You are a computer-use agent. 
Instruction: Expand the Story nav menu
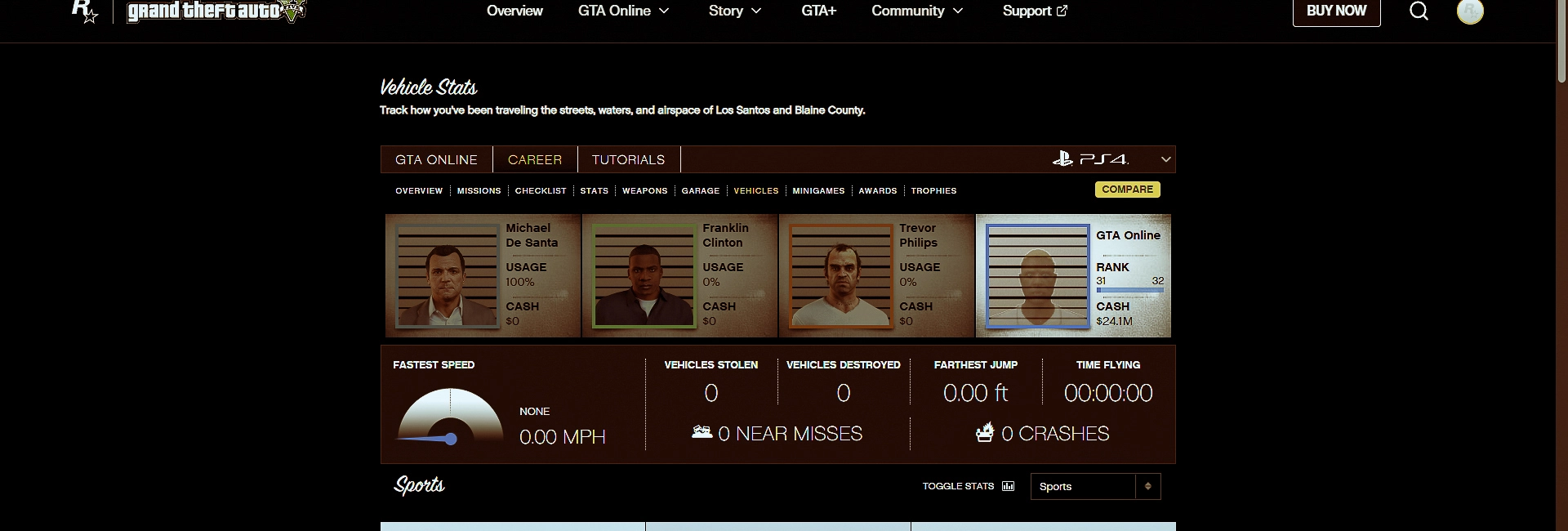[735, 11]
